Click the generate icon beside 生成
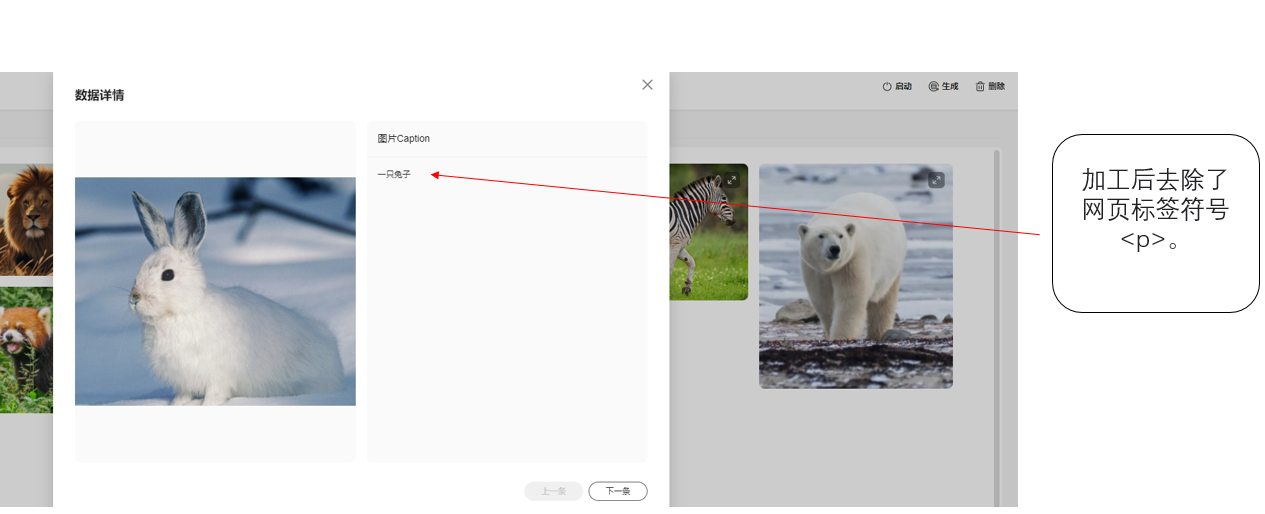This screenshot has width=1265, height=514. coord(933,87)
